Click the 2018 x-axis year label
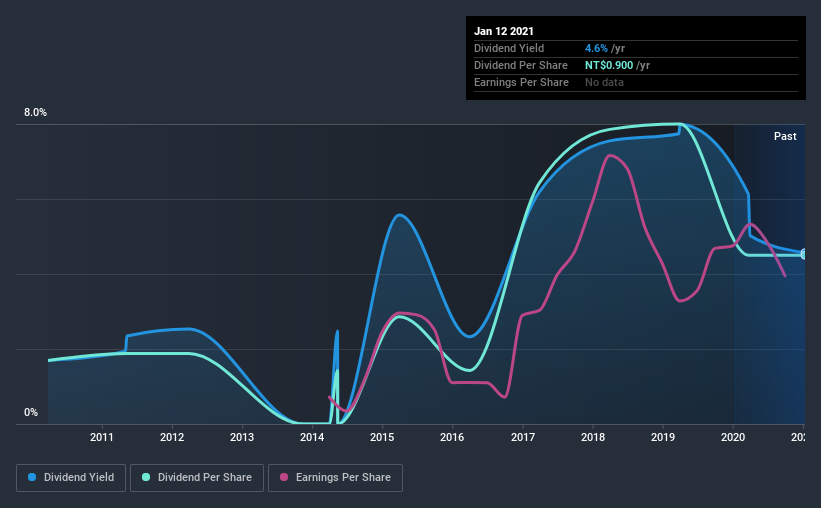The height and width of the screenshot is (508, 821). click(x=593, y=437)
